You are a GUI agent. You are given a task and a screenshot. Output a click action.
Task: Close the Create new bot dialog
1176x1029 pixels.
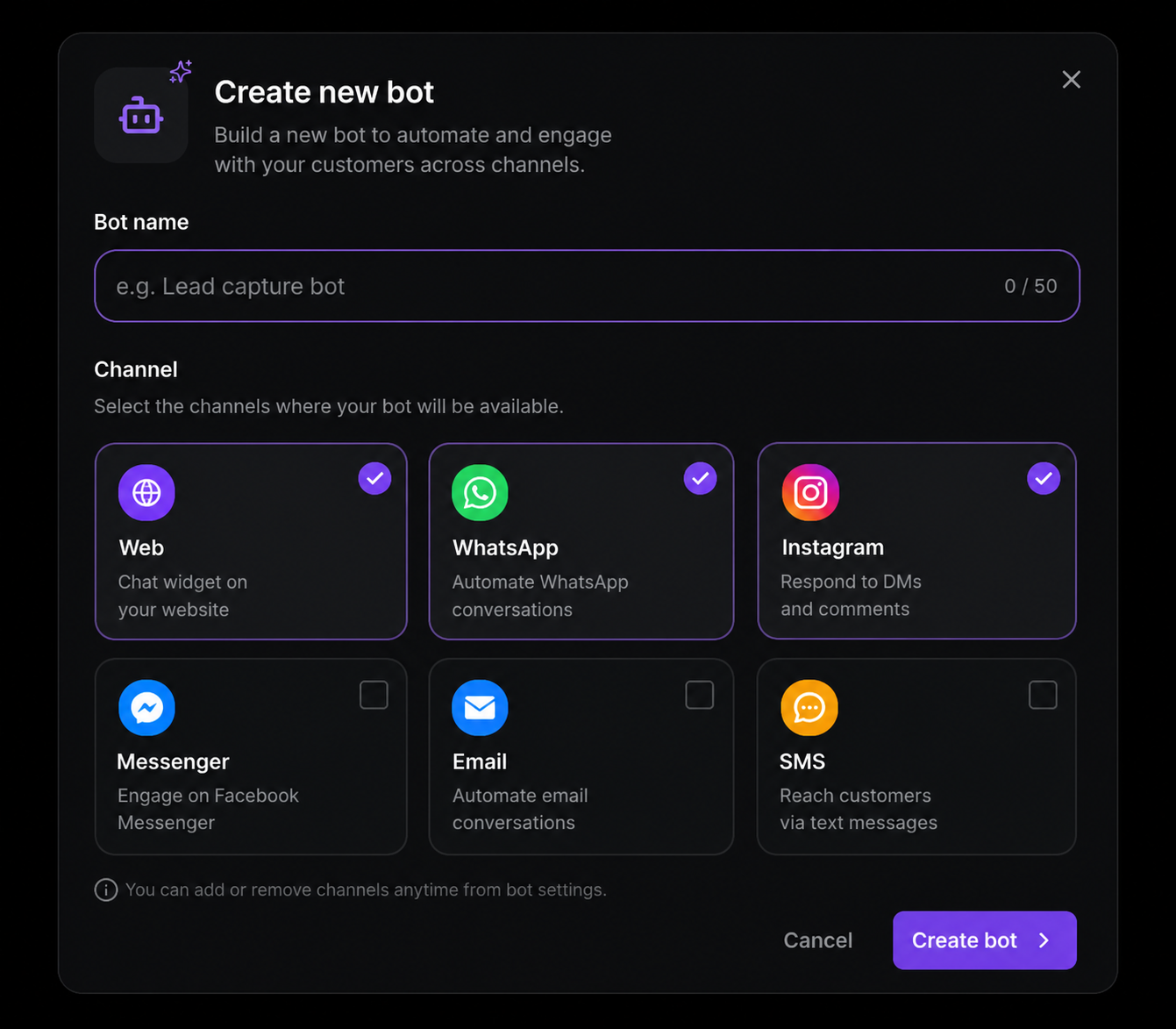[x=1071, y=80]
